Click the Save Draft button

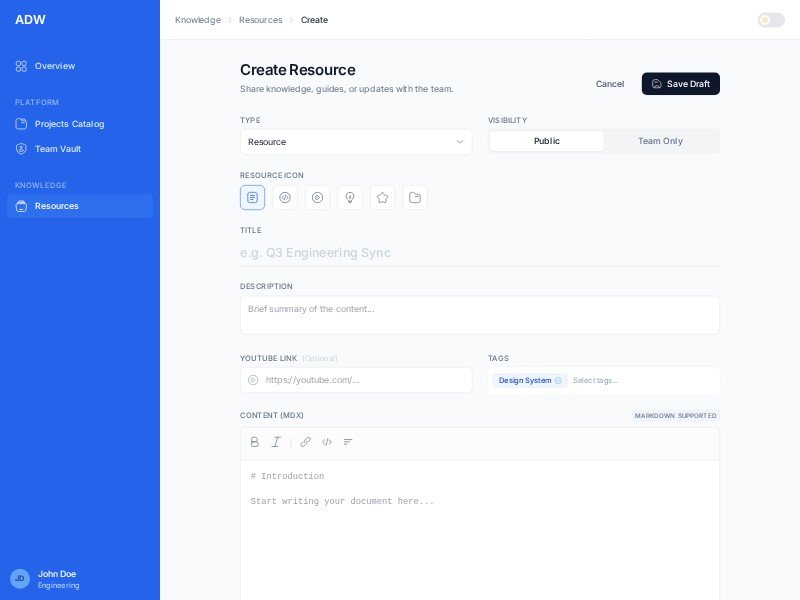coord(680,84)
